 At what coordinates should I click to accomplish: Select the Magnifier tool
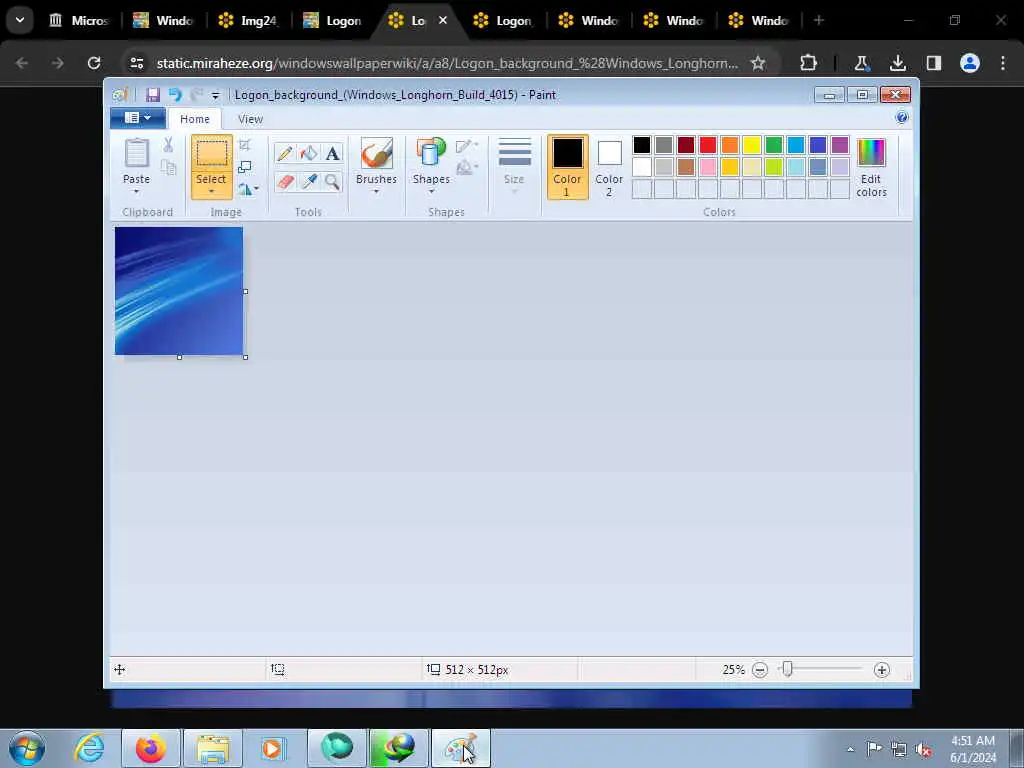tap(332, 181)
